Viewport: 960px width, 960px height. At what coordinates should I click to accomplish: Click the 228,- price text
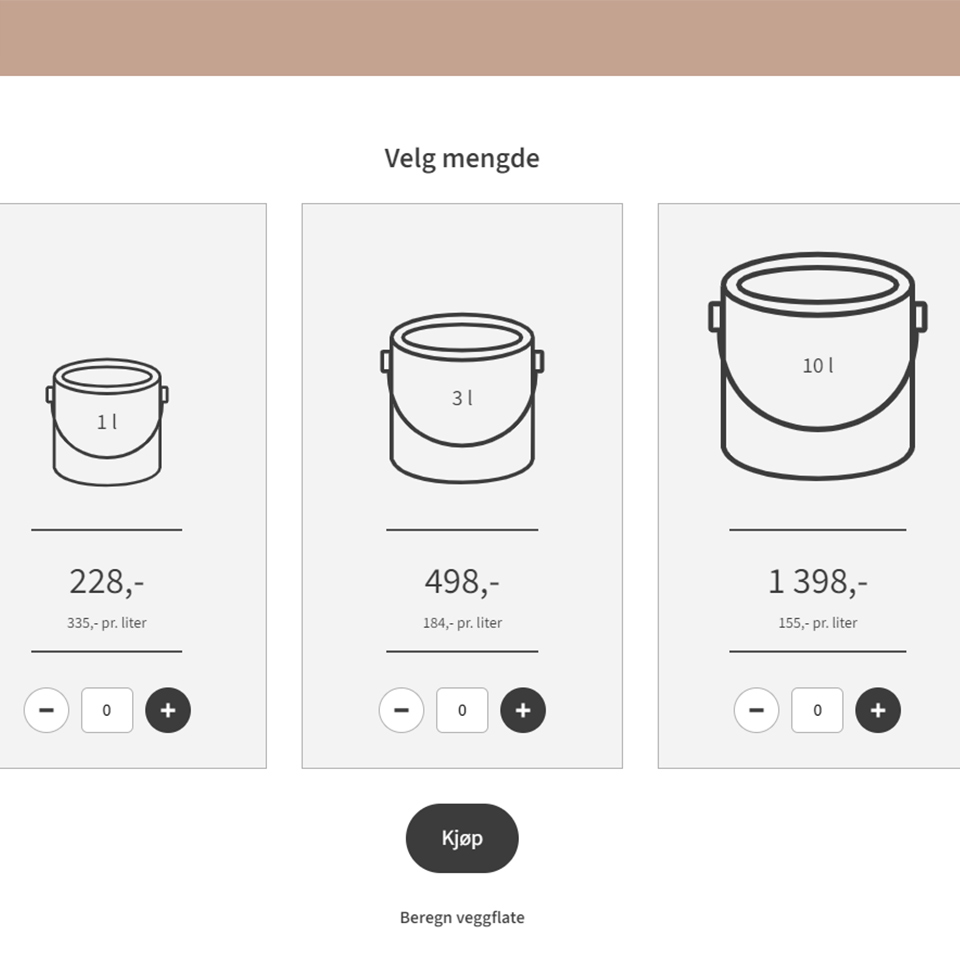107,581
